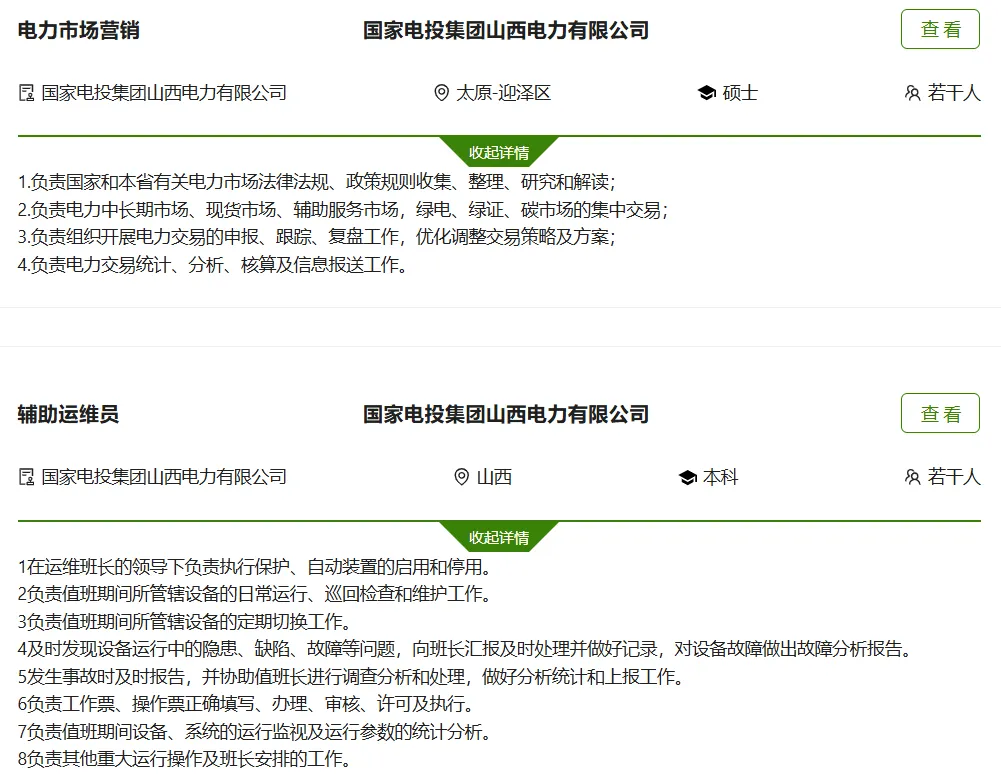Click bold company heading next to 辅助运维员
Screen dimensions: 1001x776
click(506, 414)
